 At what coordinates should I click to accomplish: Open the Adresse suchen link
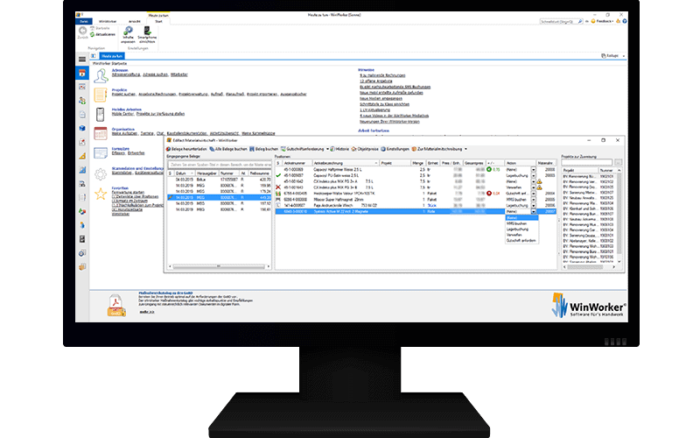pyautogui.click(x=155, y=75)
